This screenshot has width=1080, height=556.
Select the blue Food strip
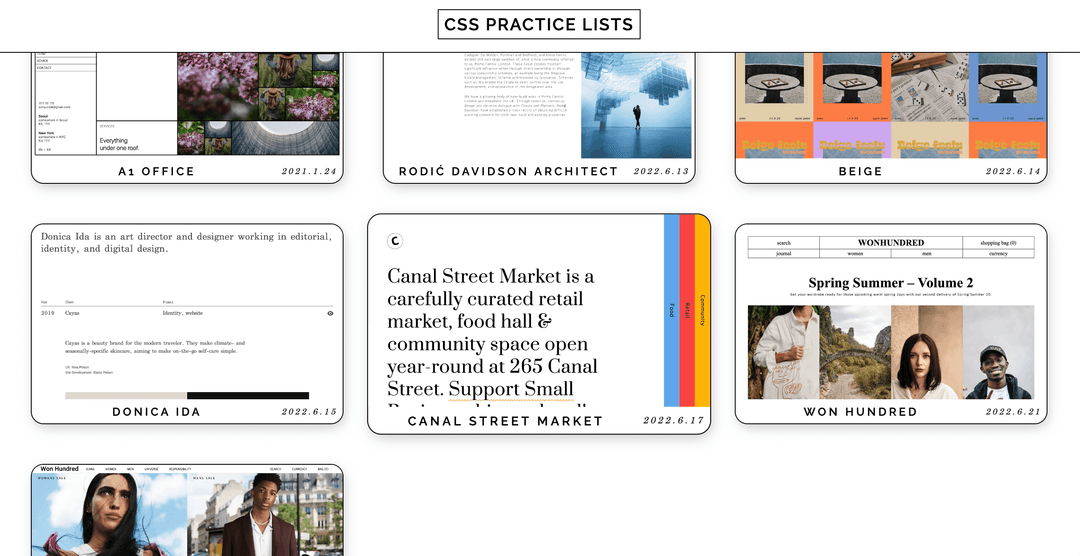click(x=672, y=310)
